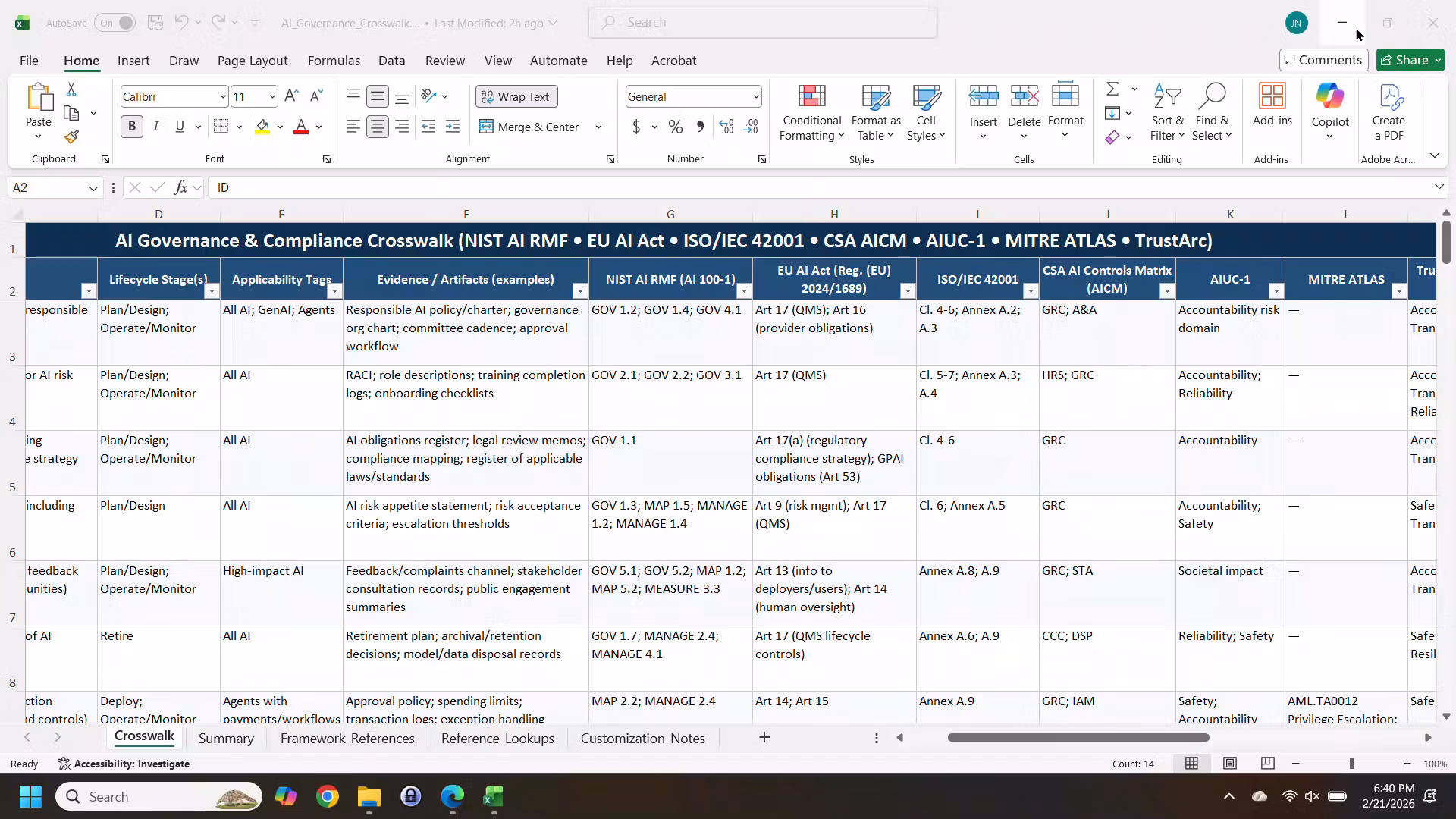1456x819 pixels.
Task: Switch to Page Break Preview icon
Action: [x=1268, y=764]
